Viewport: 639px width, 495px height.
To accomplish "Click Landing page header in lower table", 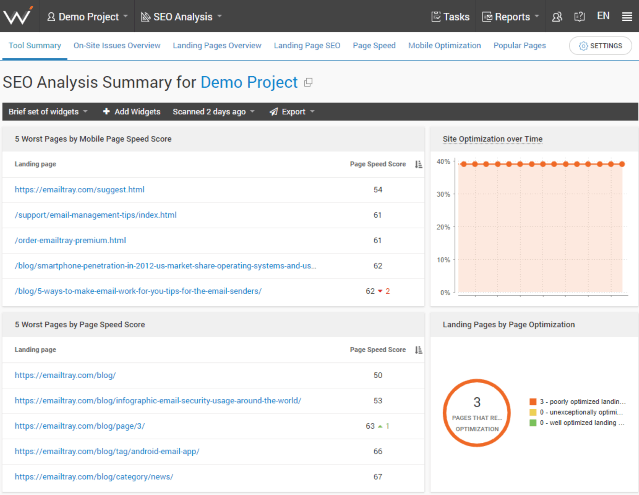I will pyautogui.click(x=35, y=350).
